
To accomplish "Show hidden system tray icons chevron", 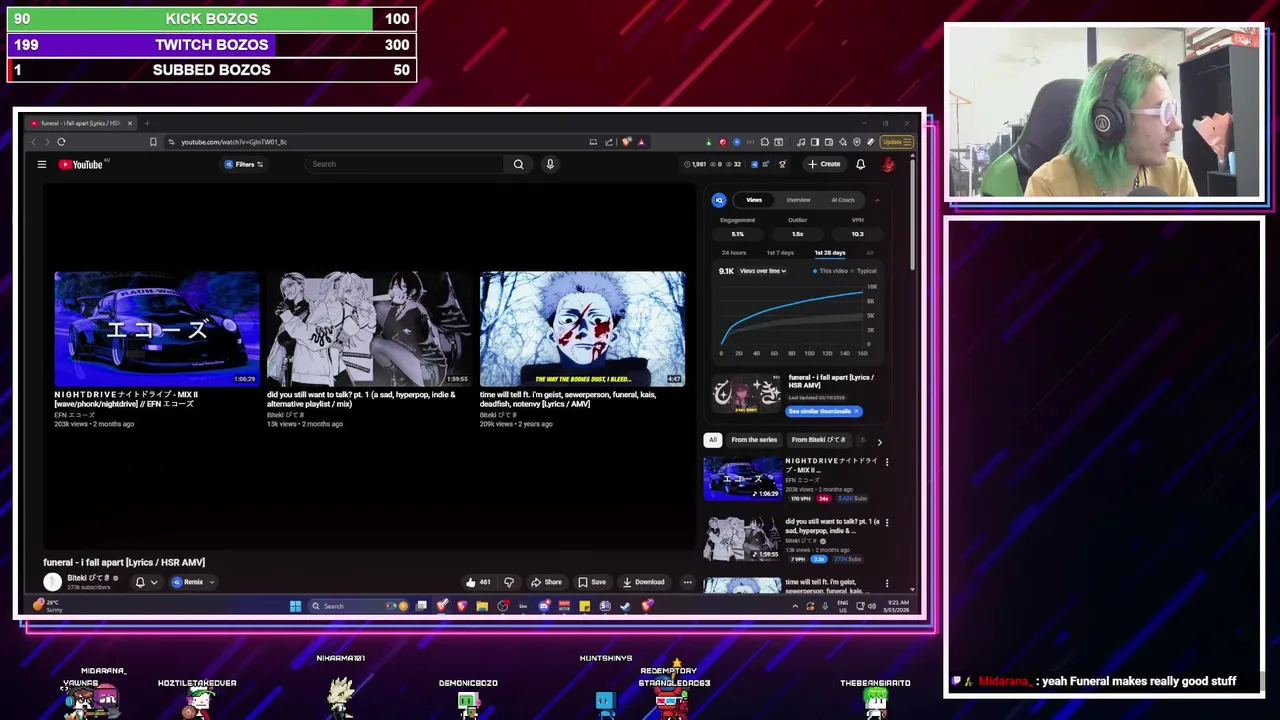I will (x=795, y=606).
